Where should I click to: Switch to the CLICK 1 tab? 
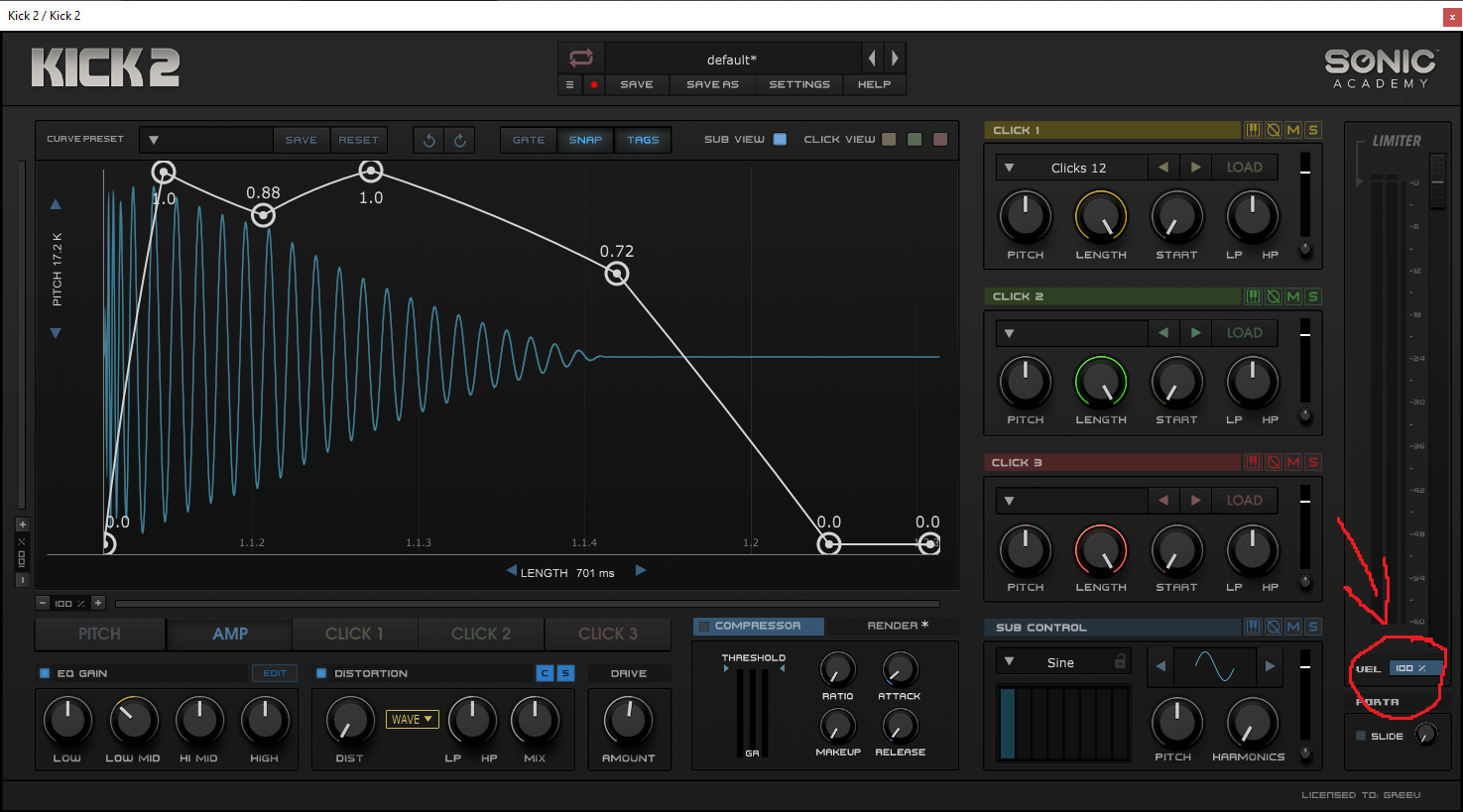click(x=354, y=634)
